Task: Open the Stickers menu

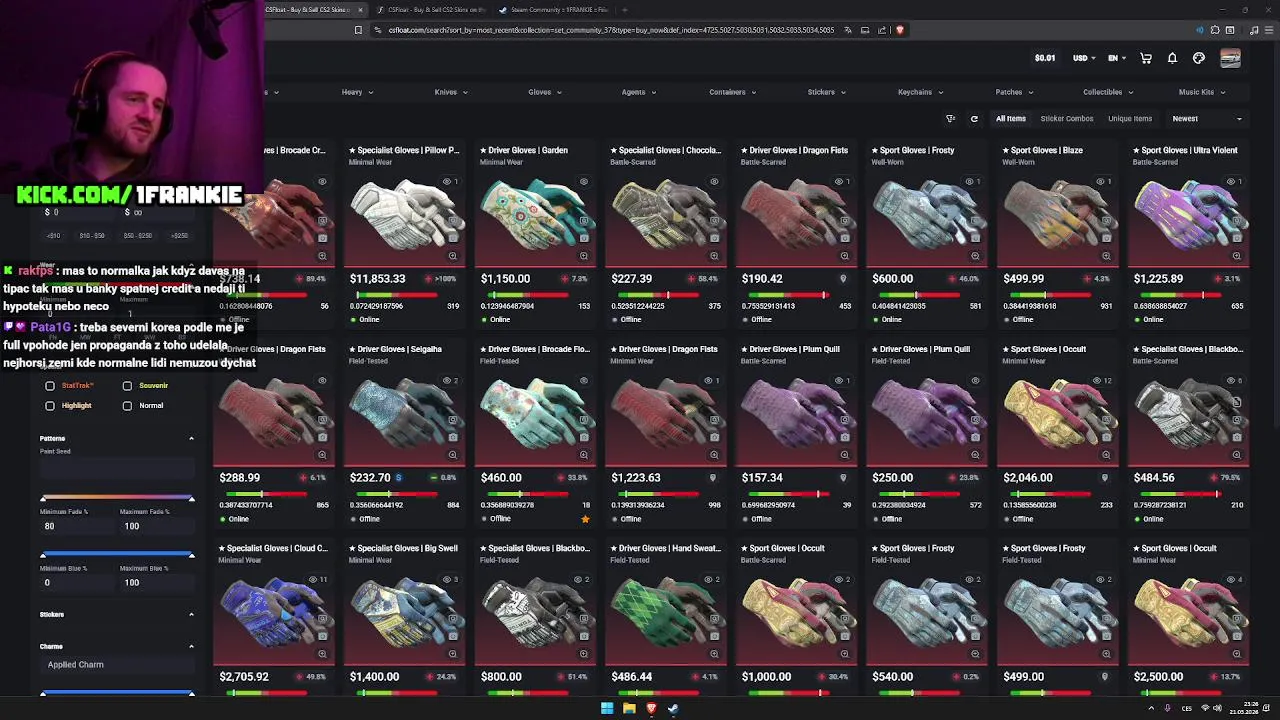Action: coord(827,92)
